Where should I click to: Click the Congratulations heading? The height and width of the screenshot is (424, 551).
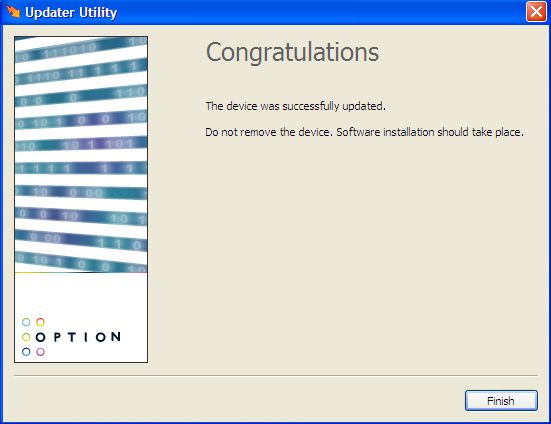tap(292, 52)
